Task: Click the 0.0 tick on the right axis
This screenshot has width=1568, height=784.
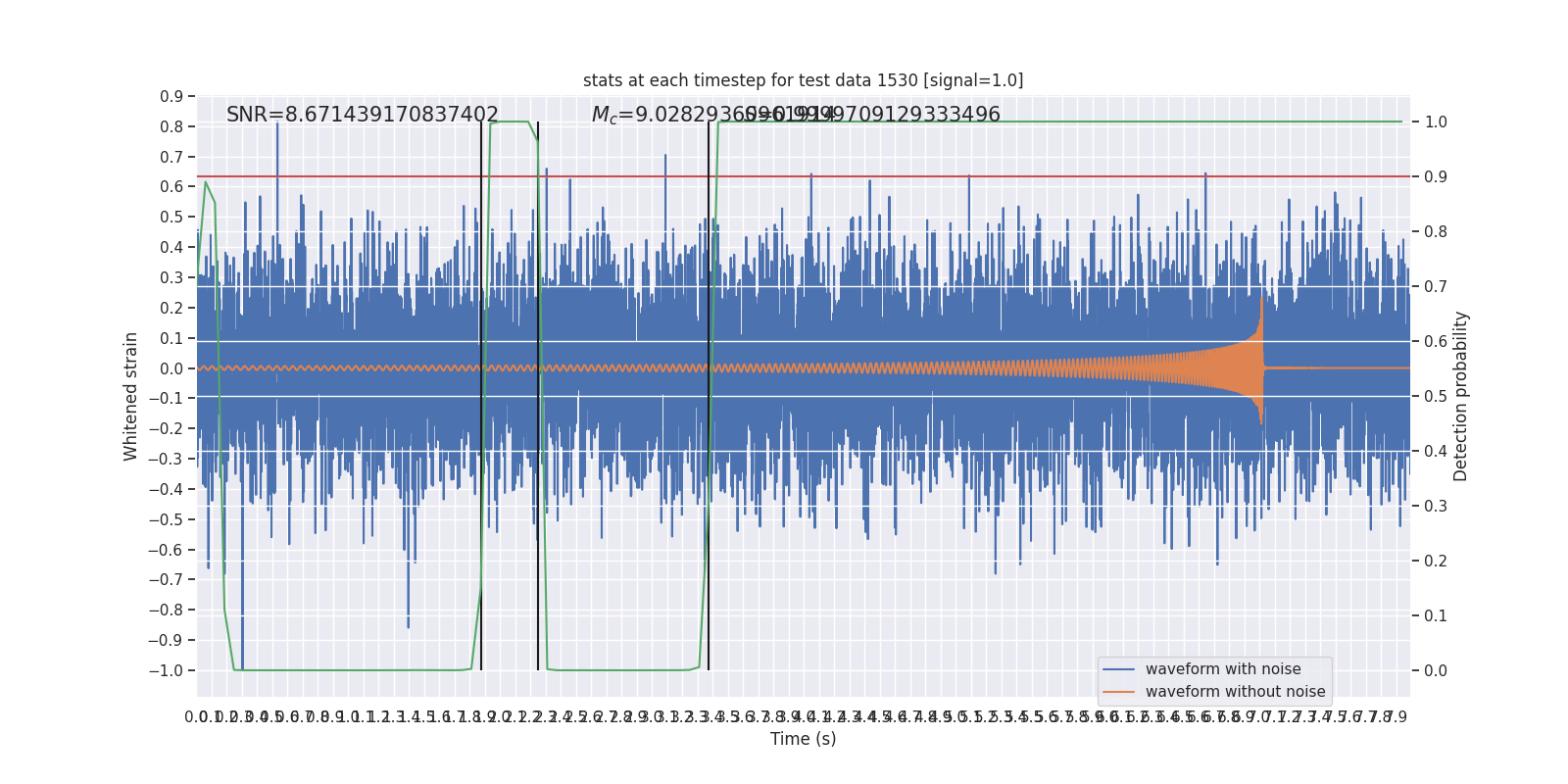Action: click(x=1436, y=670)
